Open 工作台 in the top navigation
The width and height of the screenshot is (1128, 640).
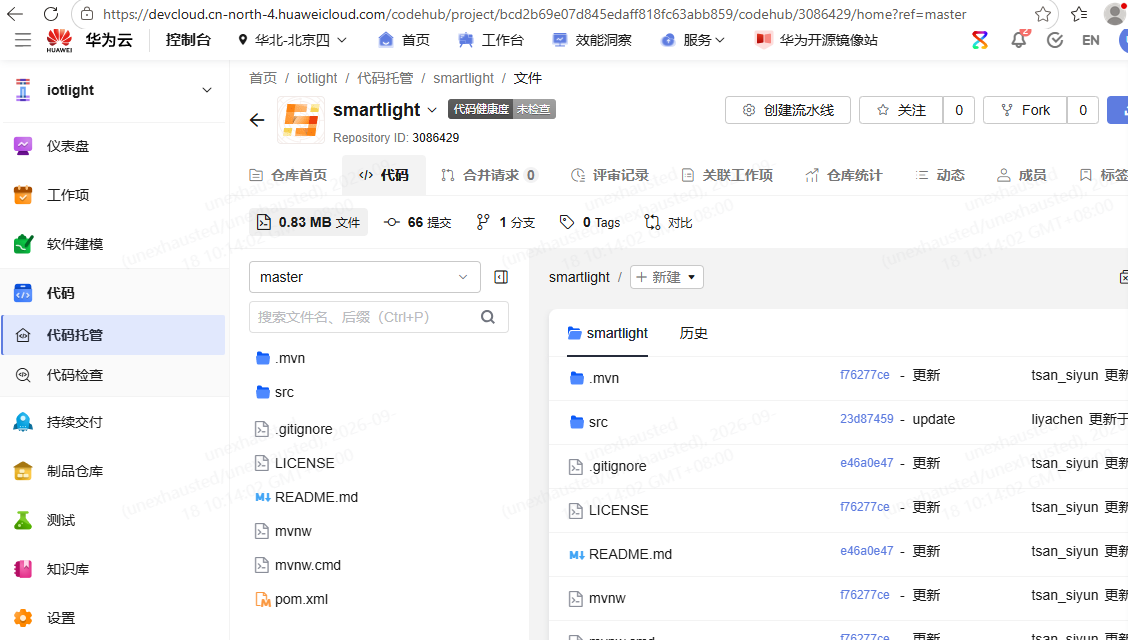tap(491, 40)
